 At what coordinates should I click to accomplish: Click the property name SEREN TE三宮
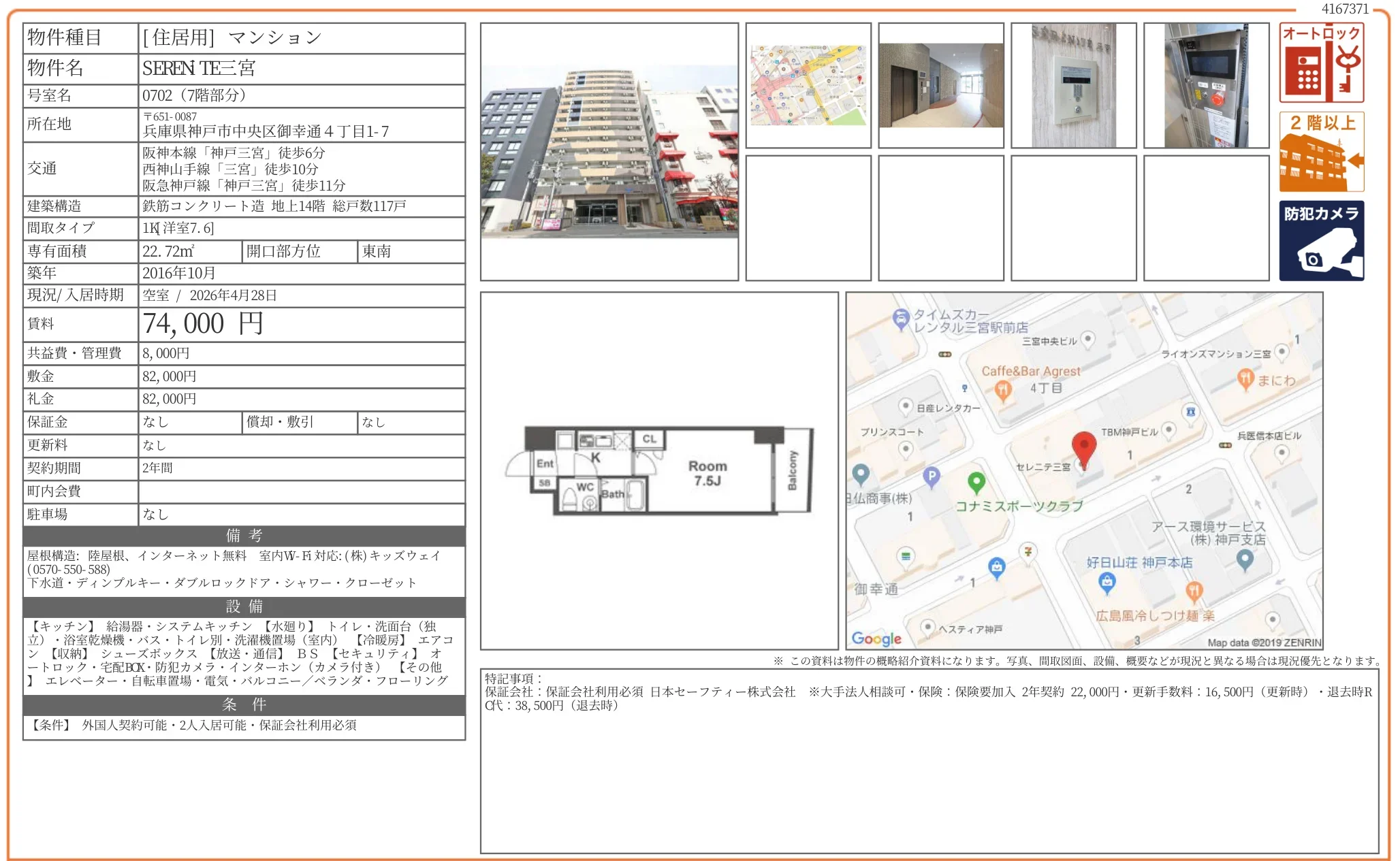pyautogui.click(x=199, y=69)
